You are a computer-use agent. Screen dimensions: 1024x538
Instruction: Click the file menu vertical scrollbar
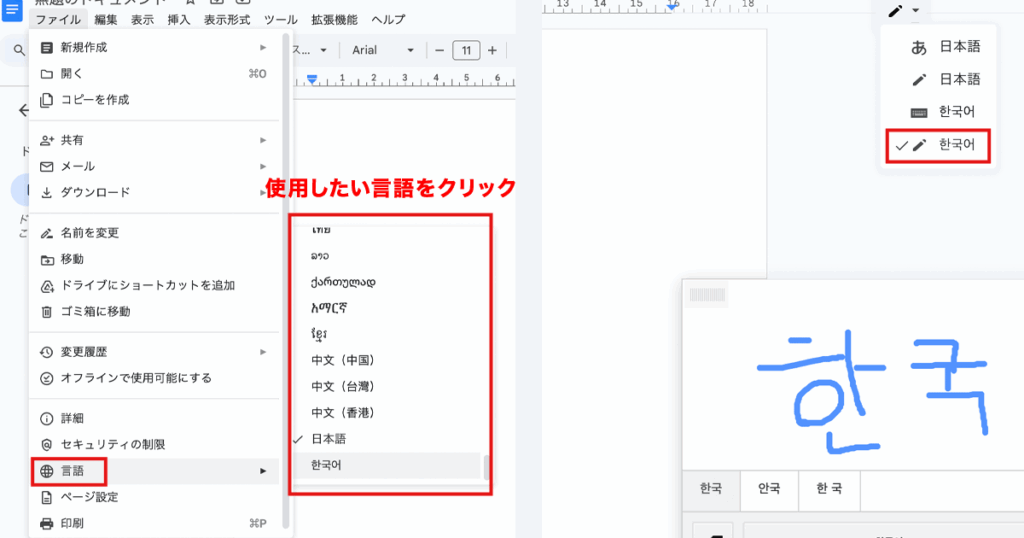click(285, 281)
